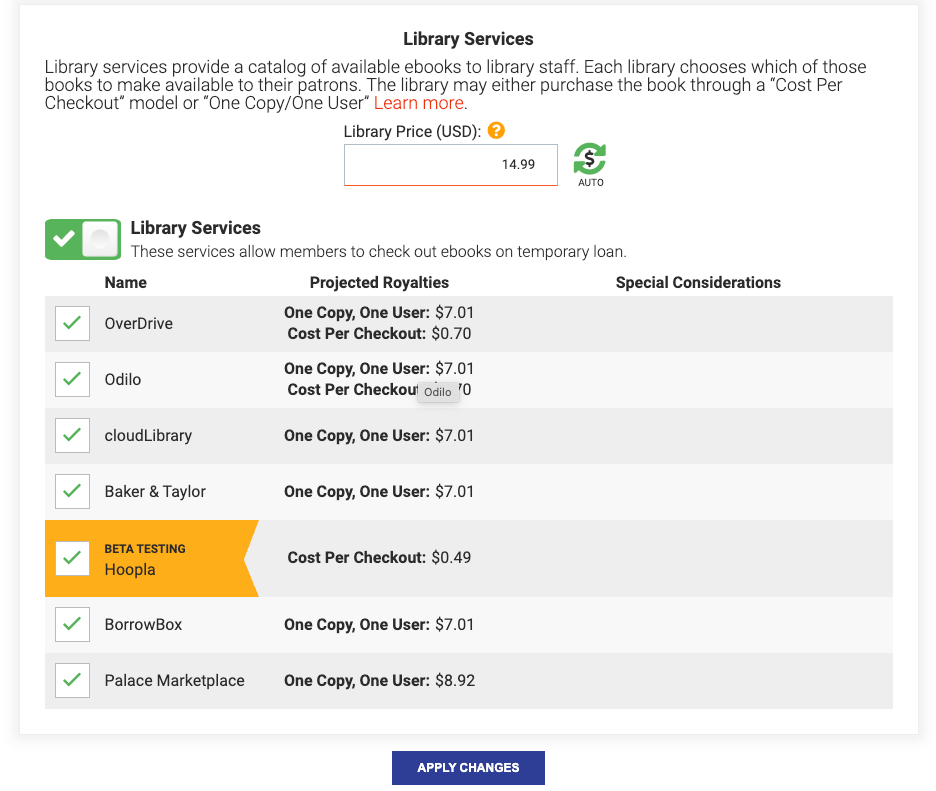
Task: Click the Library Price input field
Action: (450, 165)
